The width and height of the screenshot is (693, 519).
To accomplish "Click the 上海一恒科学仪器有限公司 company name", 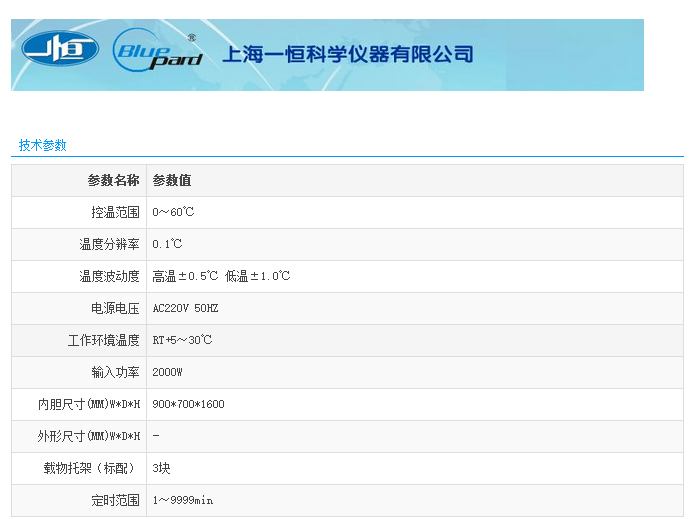I will (345, 54).
